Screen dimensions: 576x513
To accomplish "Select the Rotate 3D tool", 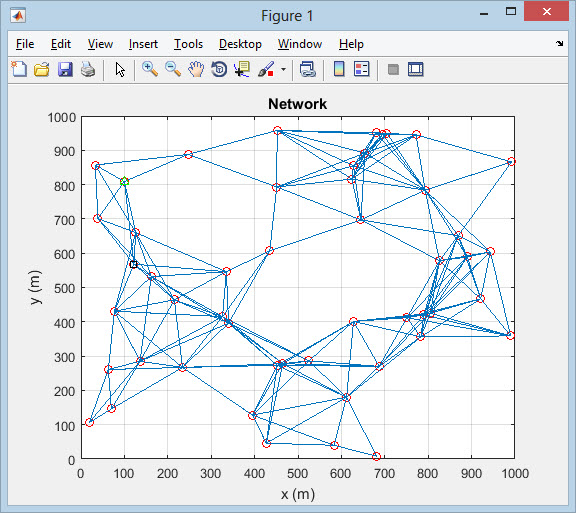I will point(219,69).
